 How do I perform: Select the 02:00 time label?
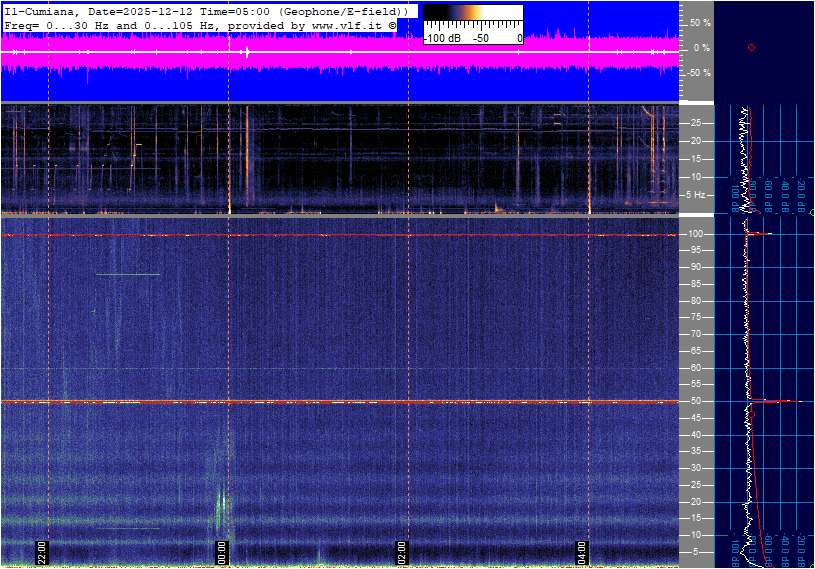(x=403, y=553)
